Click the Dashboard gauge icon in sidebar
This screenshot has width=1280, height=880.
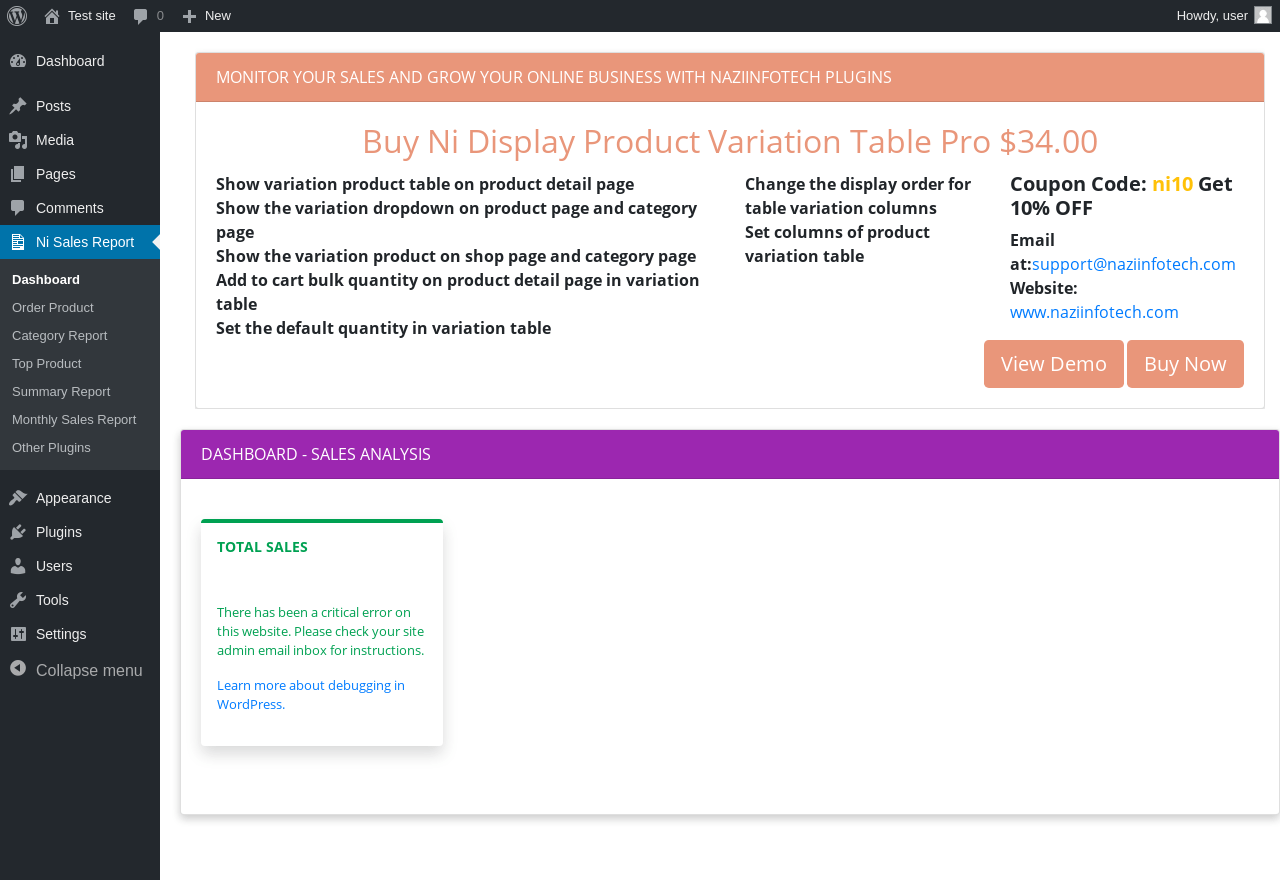[x=18, y=61]
